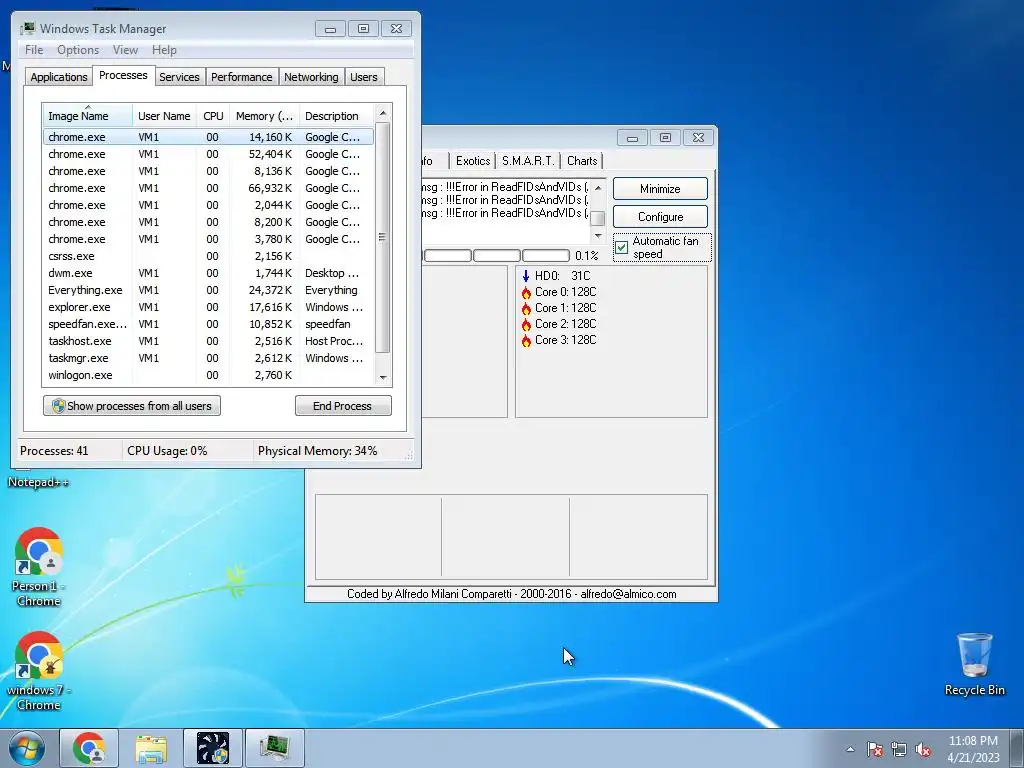Click the Core 3 flame icon
1024x768 pixels.
pos(526,340)
